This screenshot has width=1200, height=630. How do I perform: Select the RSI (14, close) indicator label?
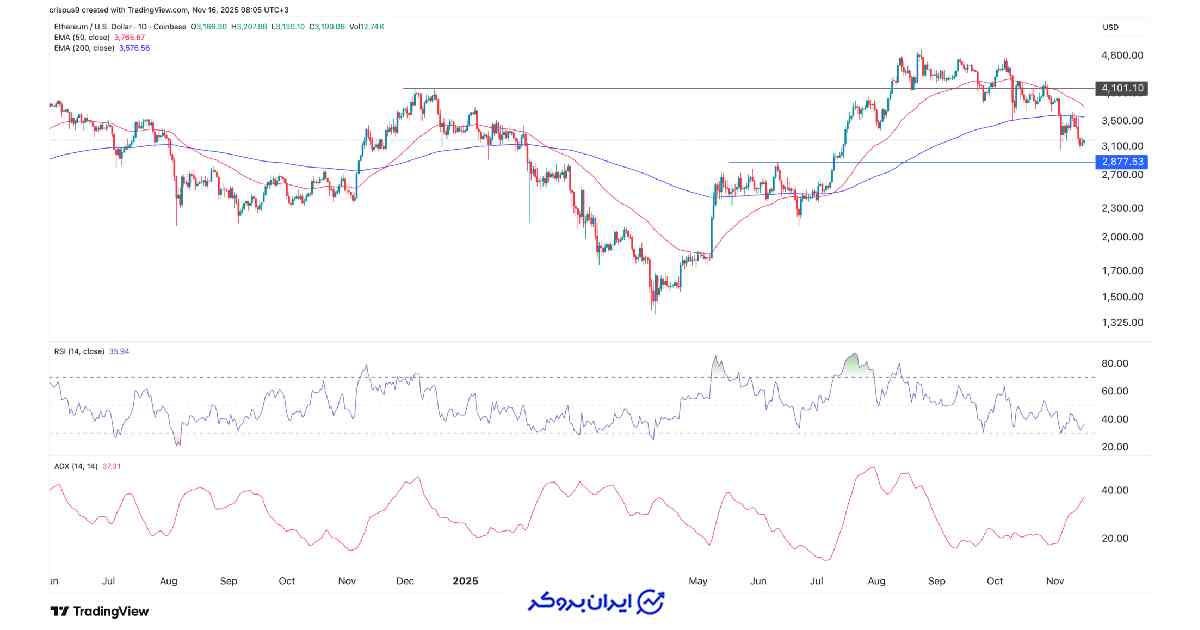pyautogui.click(x=77, y=352)
